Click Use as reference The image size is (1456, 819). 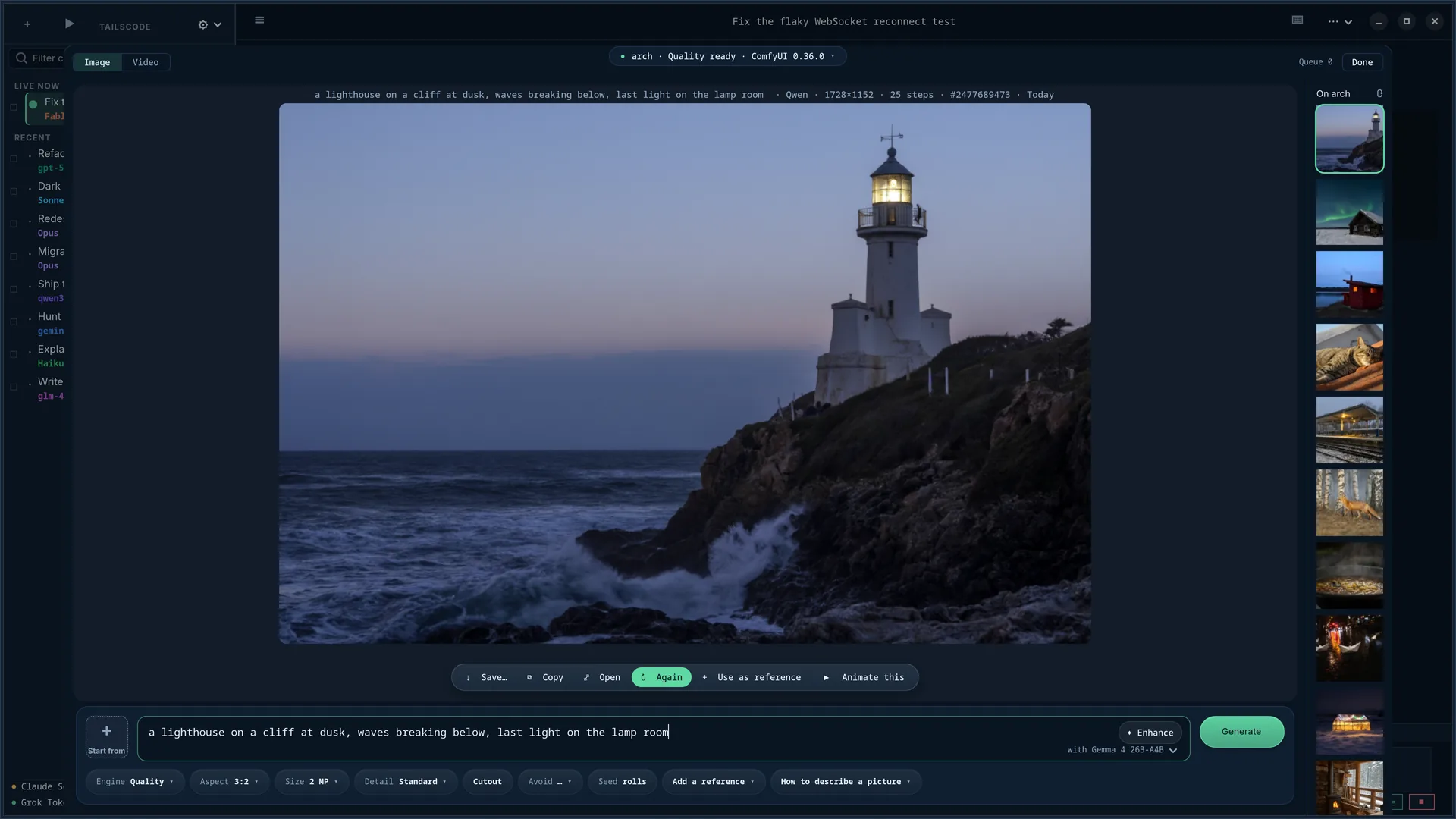(x=752, y=677)
